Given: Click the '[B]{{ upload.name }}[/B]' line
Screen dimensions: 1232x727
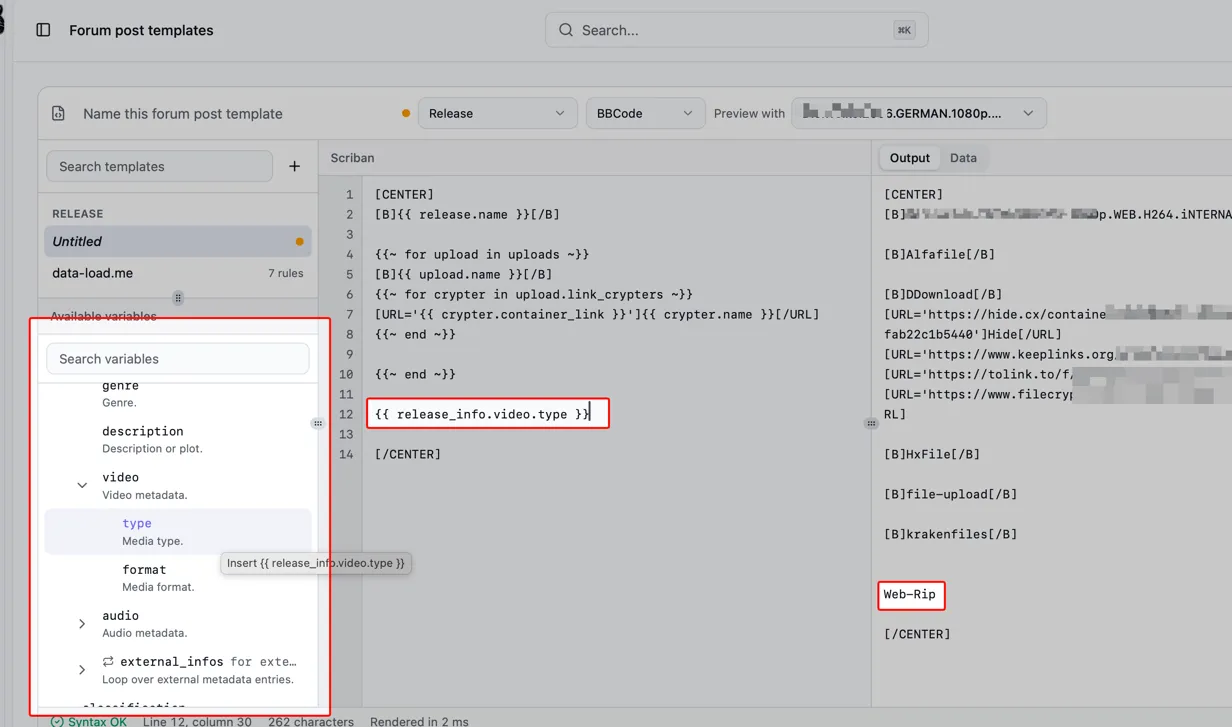Looking at the screenshot, I should coord(463,274).
